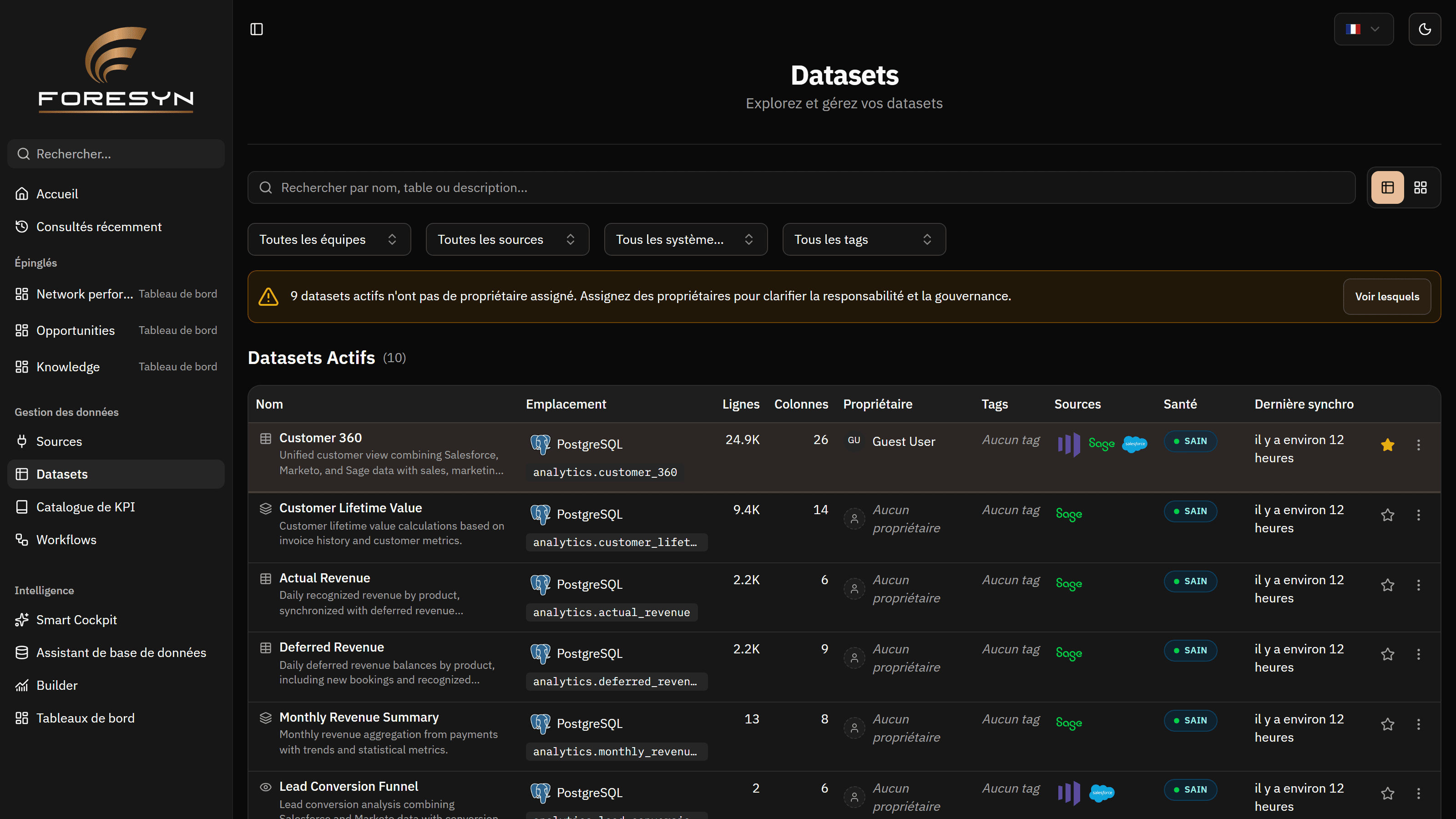Open the Actual Revenue dataset

click(324, 578)
